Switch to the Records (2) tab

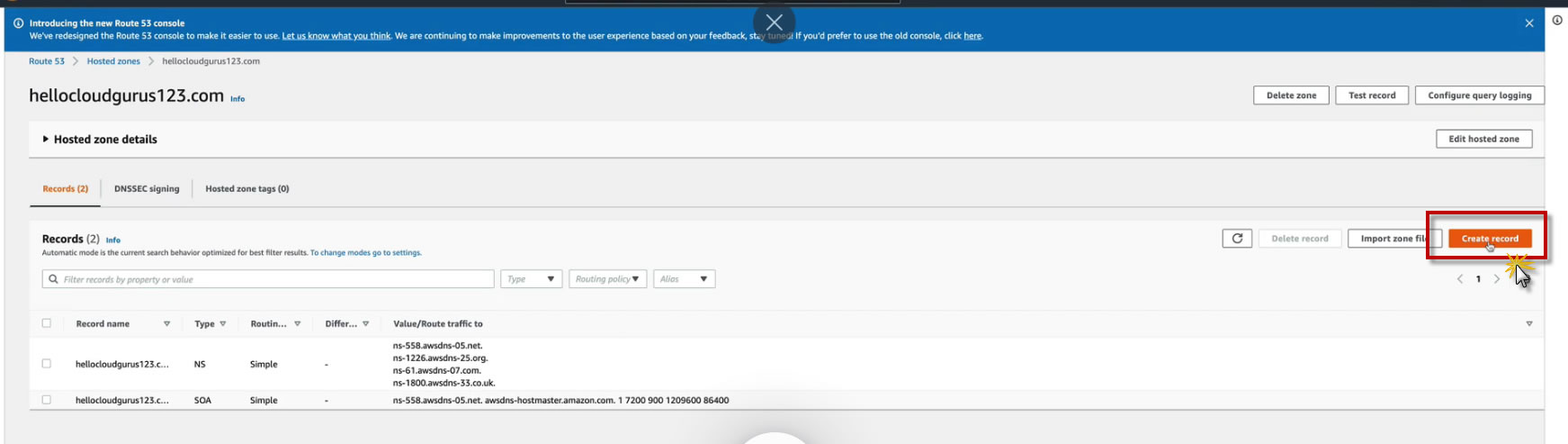click(x=66, y=189)
